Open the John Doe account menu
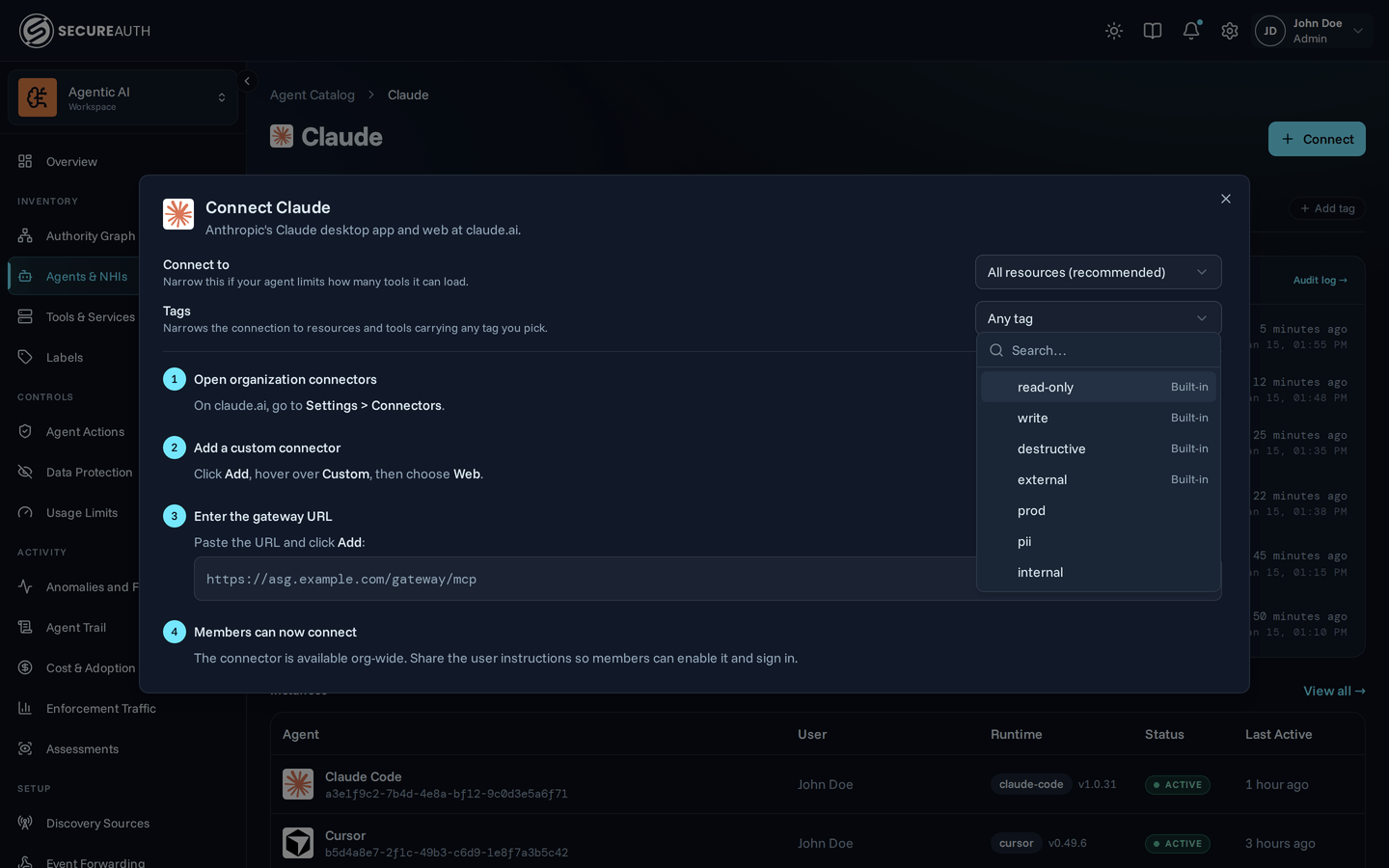The height and width of the screenshot is (868, 1389). coord(1312,31)
